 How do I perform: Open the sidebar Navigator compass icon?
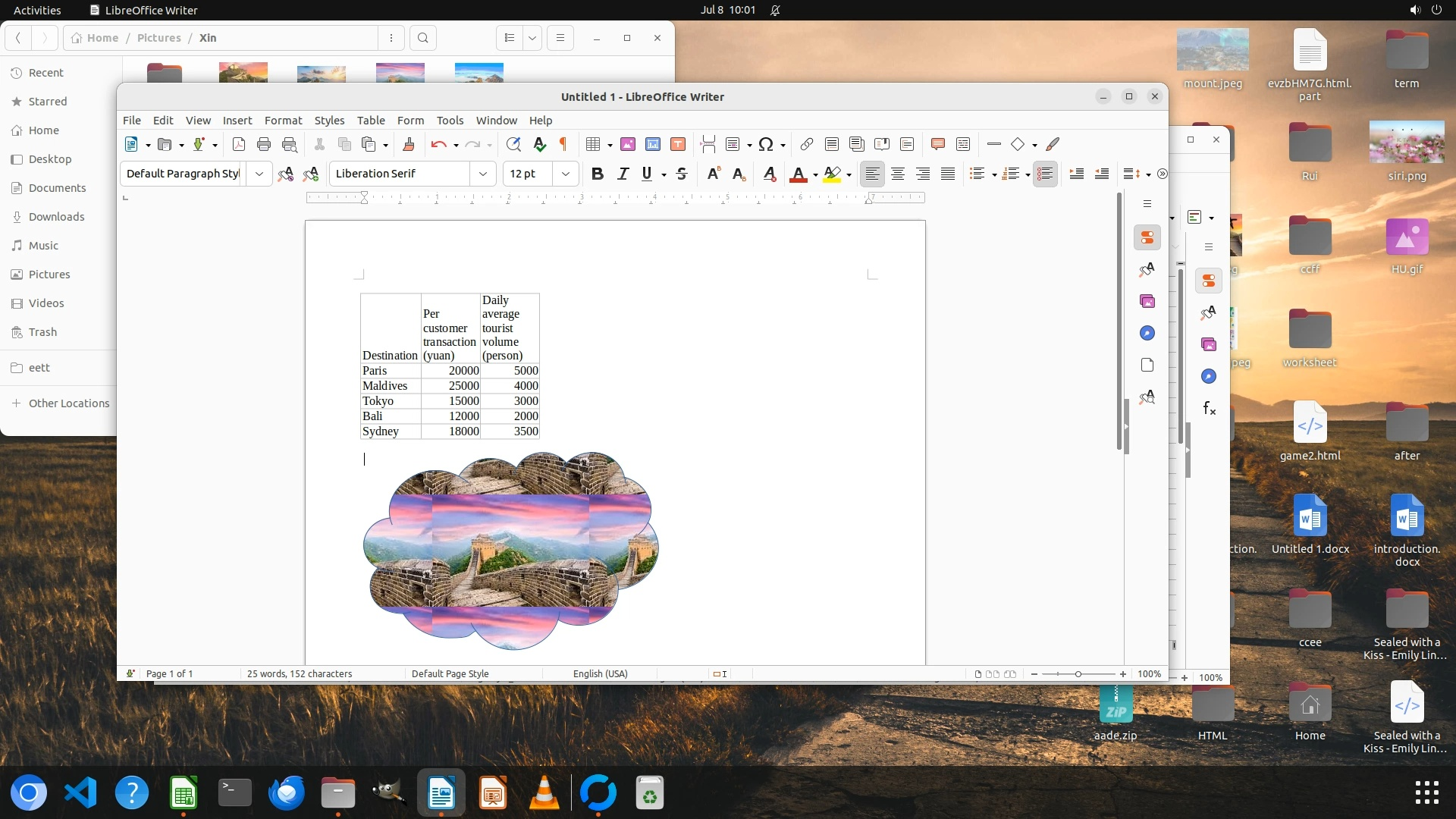(x=1147, y=334)
